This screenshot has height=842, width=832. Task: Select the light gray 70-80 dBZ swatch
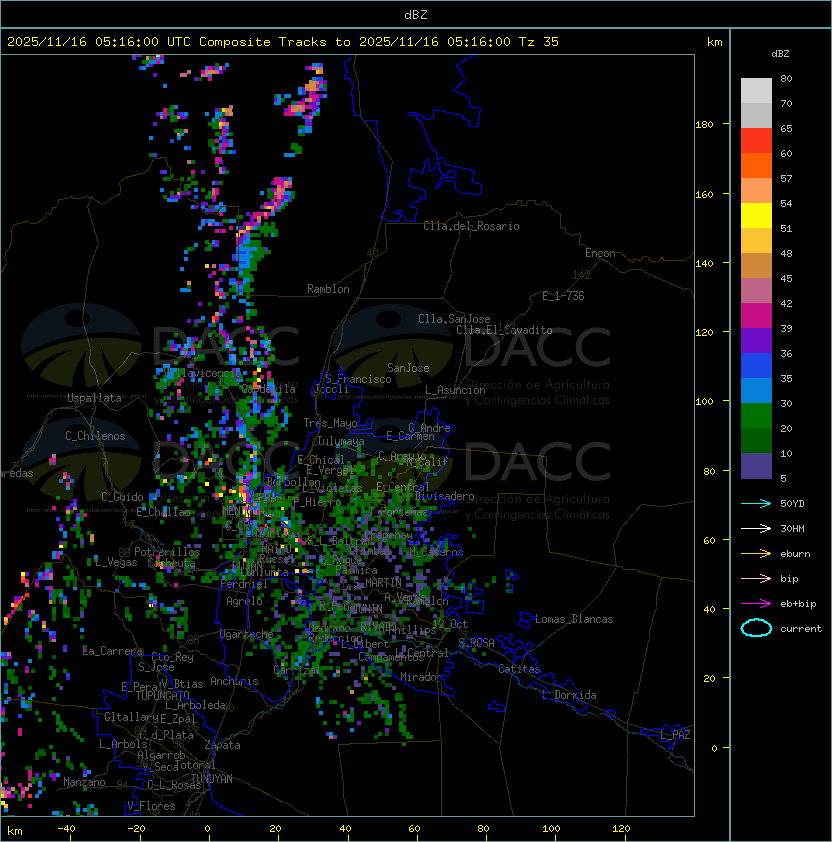click(756, 91)
